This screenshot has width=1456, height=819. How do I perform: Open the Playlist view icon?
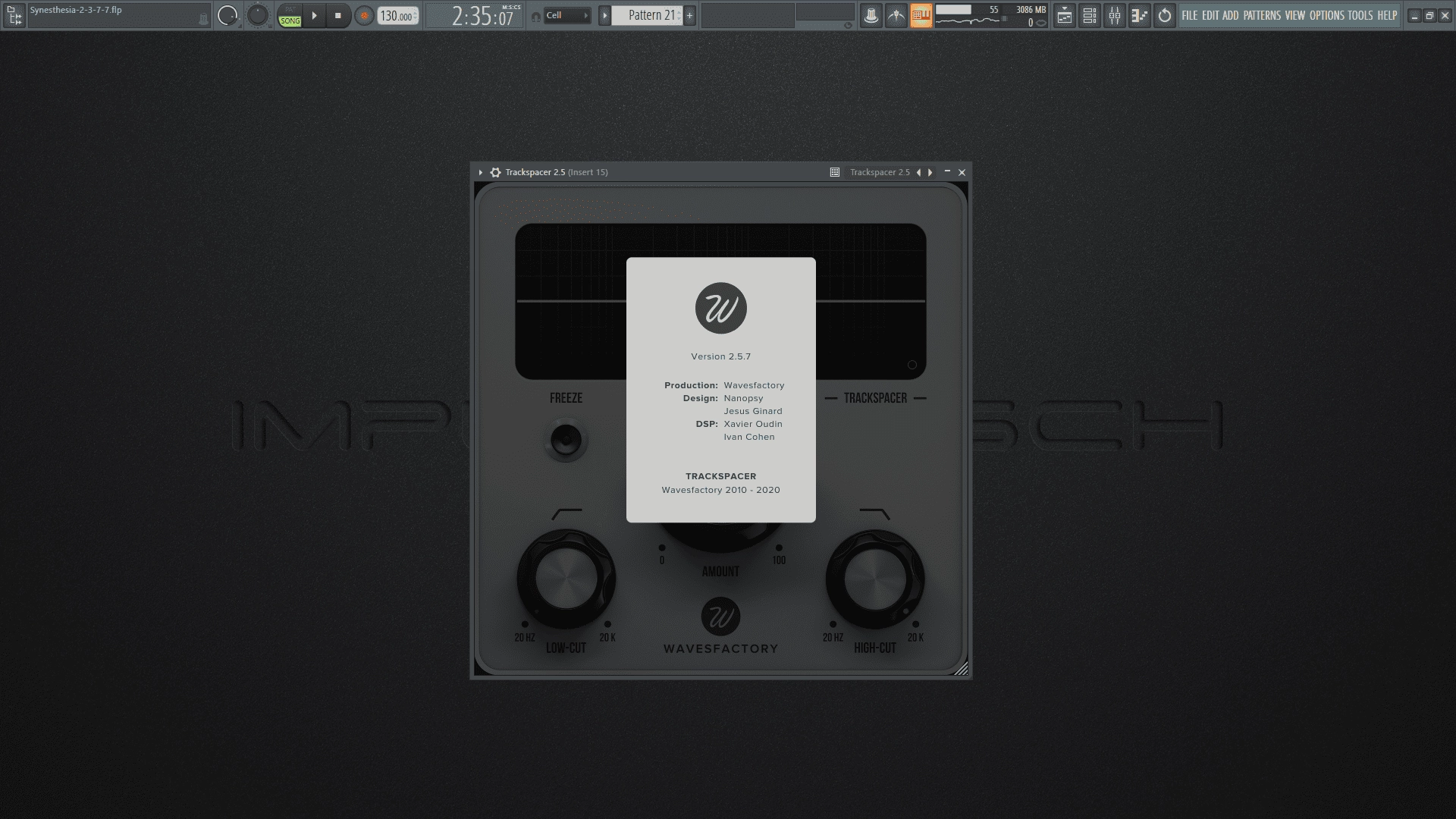1065,15
